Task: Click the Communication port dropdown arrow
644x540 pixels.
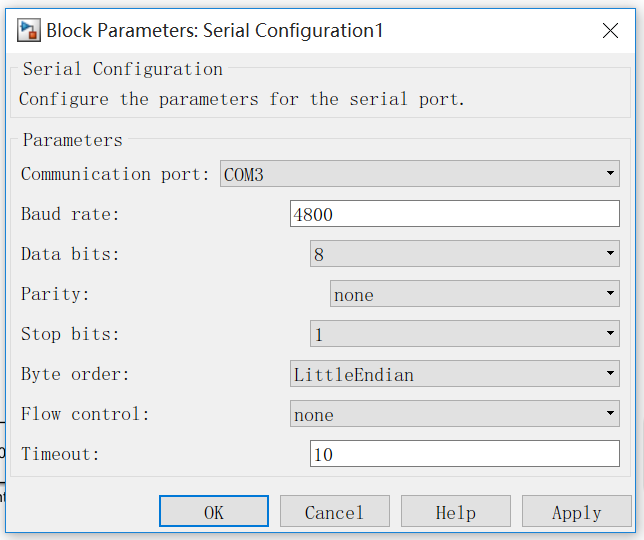Action: [x=610, y=174]
